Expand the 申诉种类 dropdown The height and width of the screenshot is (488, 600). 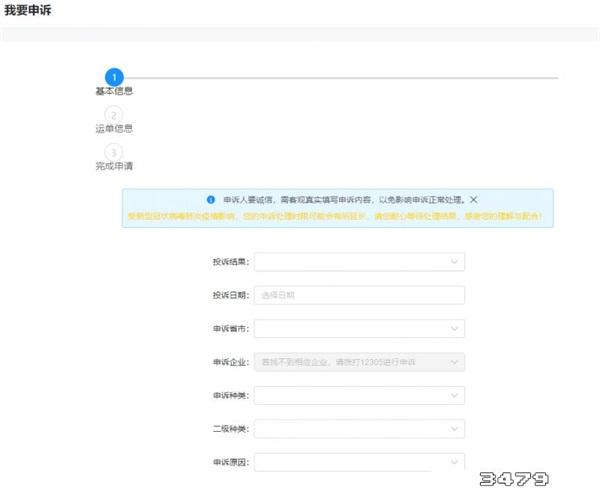(359, 395)
